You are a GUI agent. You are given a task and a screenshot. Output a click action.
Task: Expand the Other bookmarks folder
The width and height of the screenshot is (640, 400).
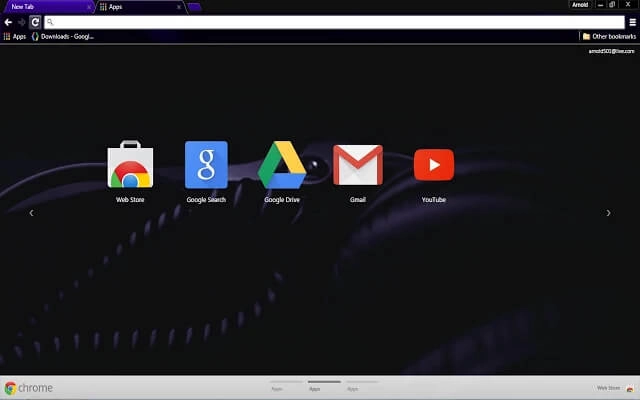tap(609, 36)
